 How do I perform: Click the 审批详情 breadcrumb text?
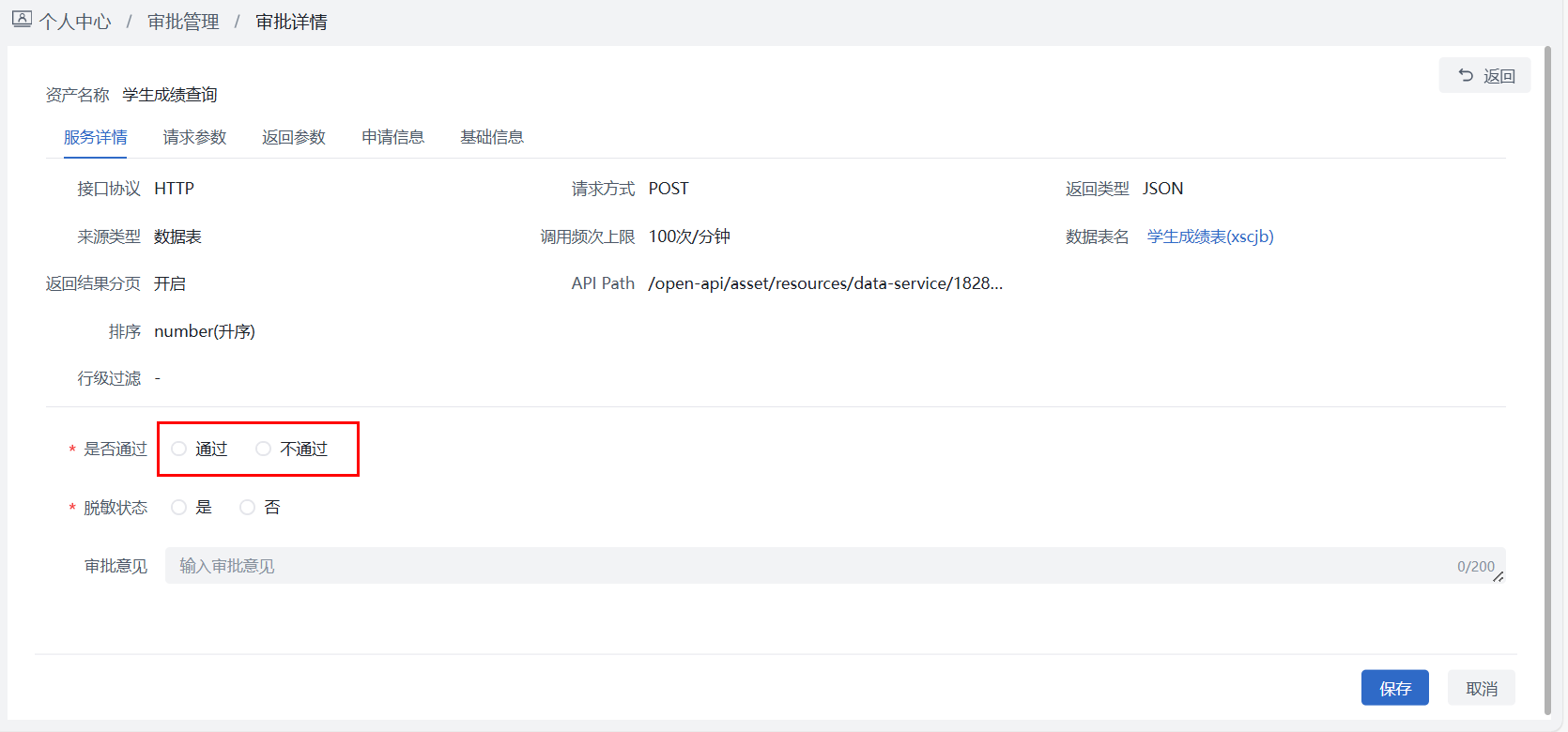pyautogui.click(x=291, y=22)
